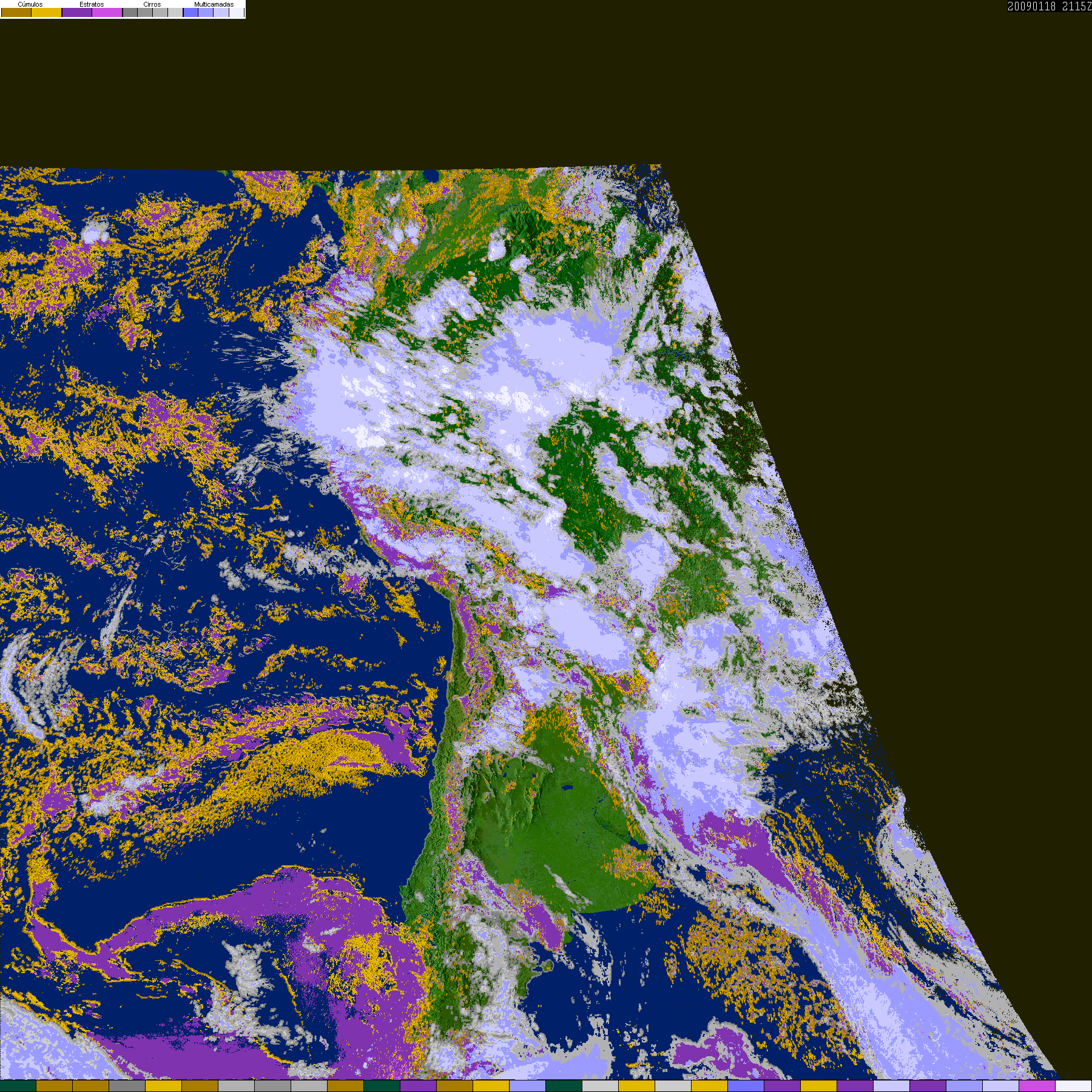This screenshot has height=1092, width=1092.
Task: Pick the third Cirros gray legend swatch
Action: (160, 13)
